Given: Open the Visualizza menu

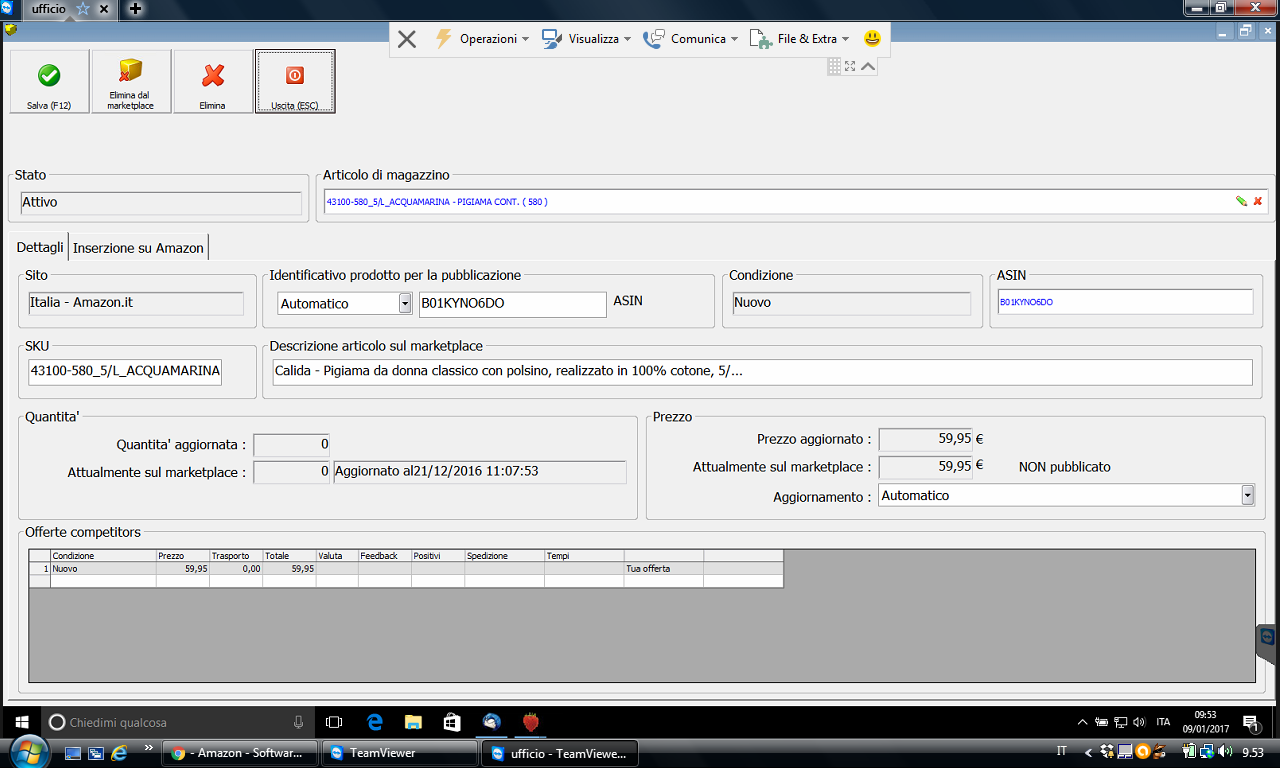Looking at the screenshot, I should click(x=587, y=39).
